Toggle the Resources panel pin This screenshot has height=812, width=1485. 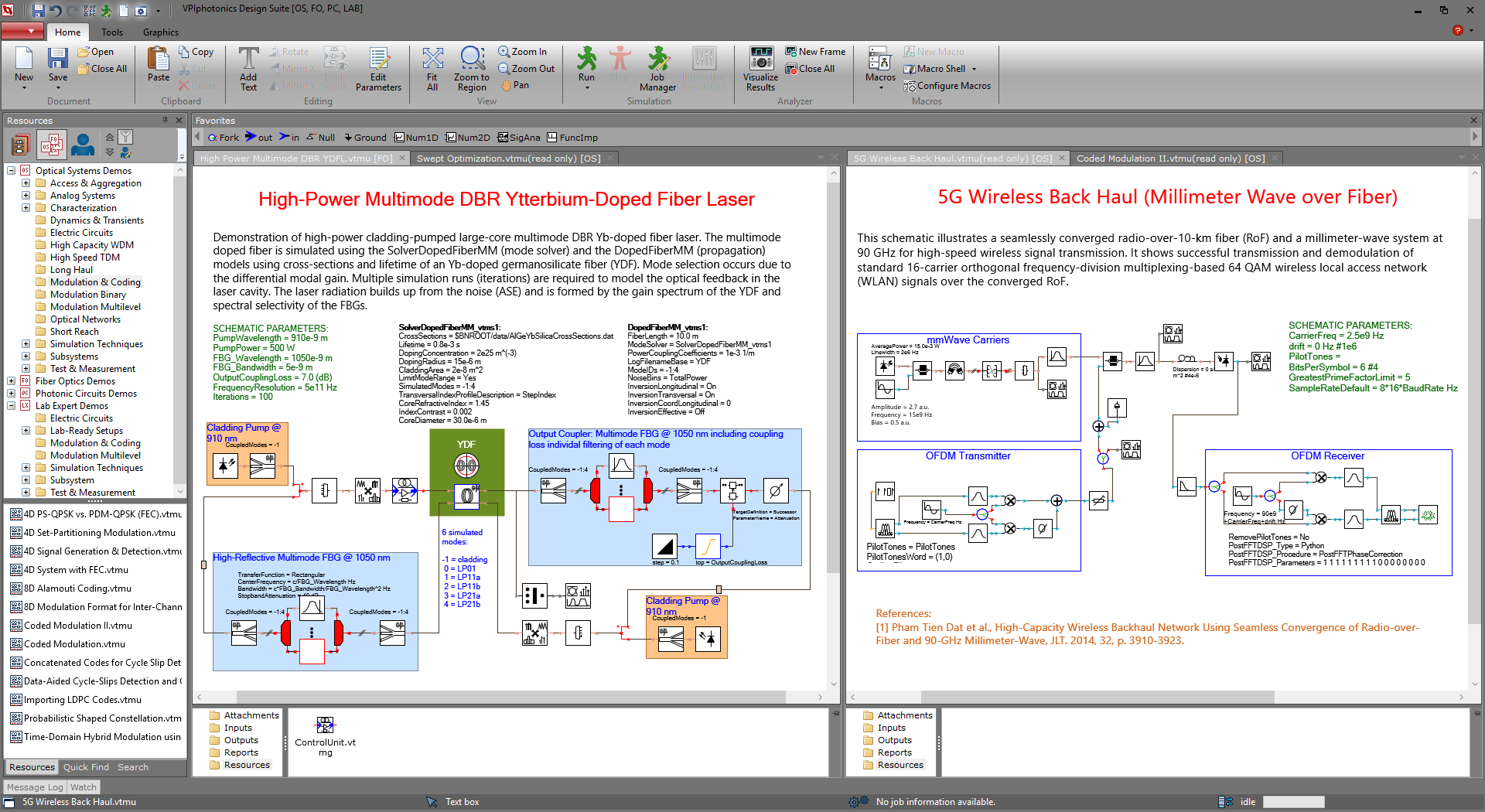[165, 121]
